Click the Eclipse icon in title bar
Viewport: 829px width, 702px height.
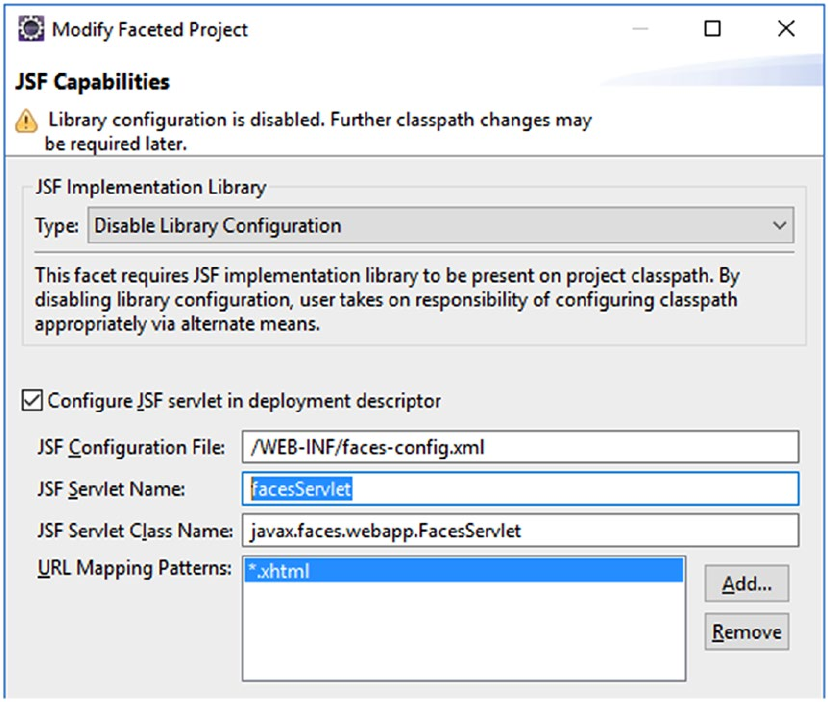click(31, 29)
